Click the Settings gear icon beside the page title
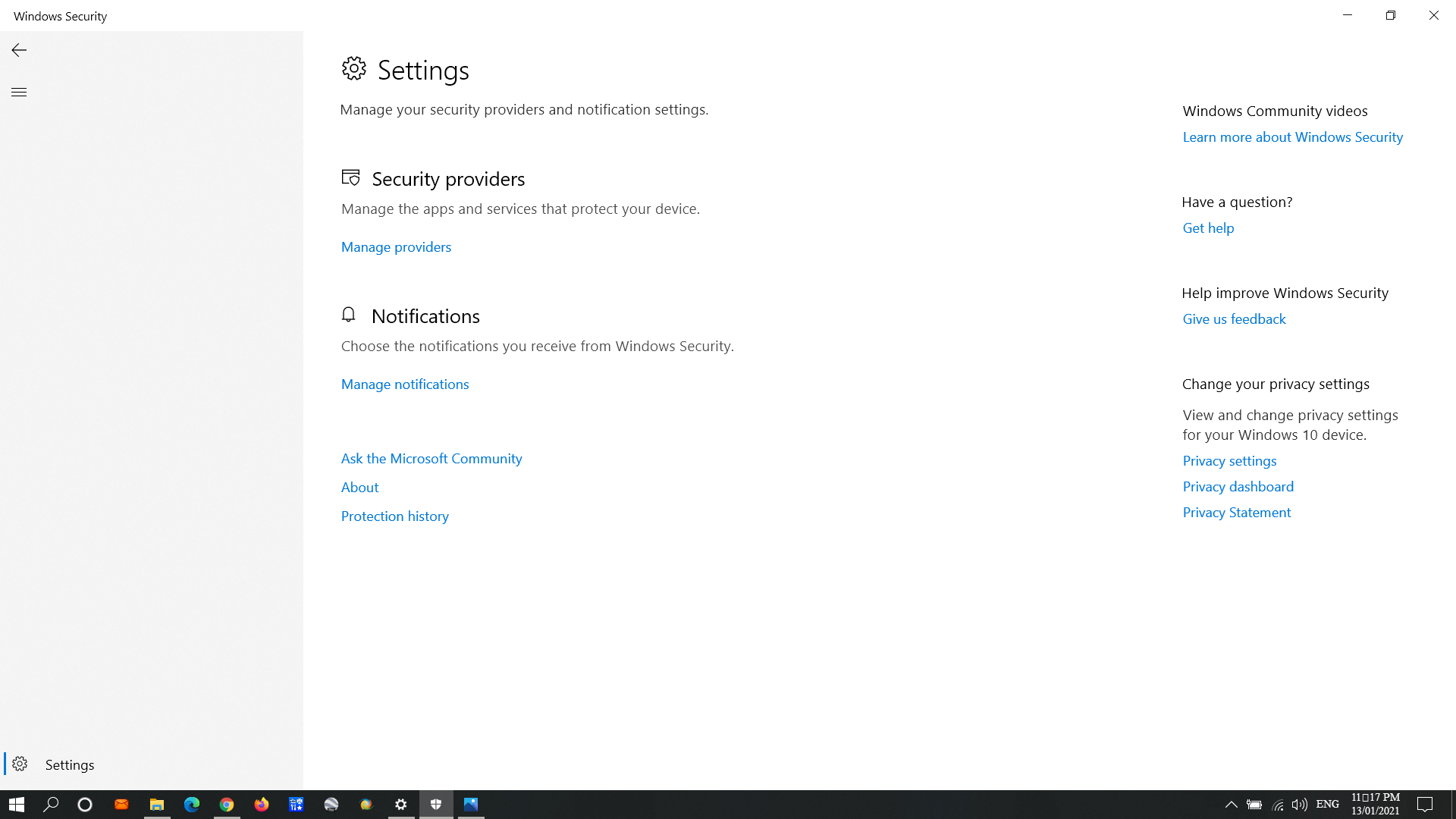This screenshot has width=1456, height=819. [x=353, y=69]
